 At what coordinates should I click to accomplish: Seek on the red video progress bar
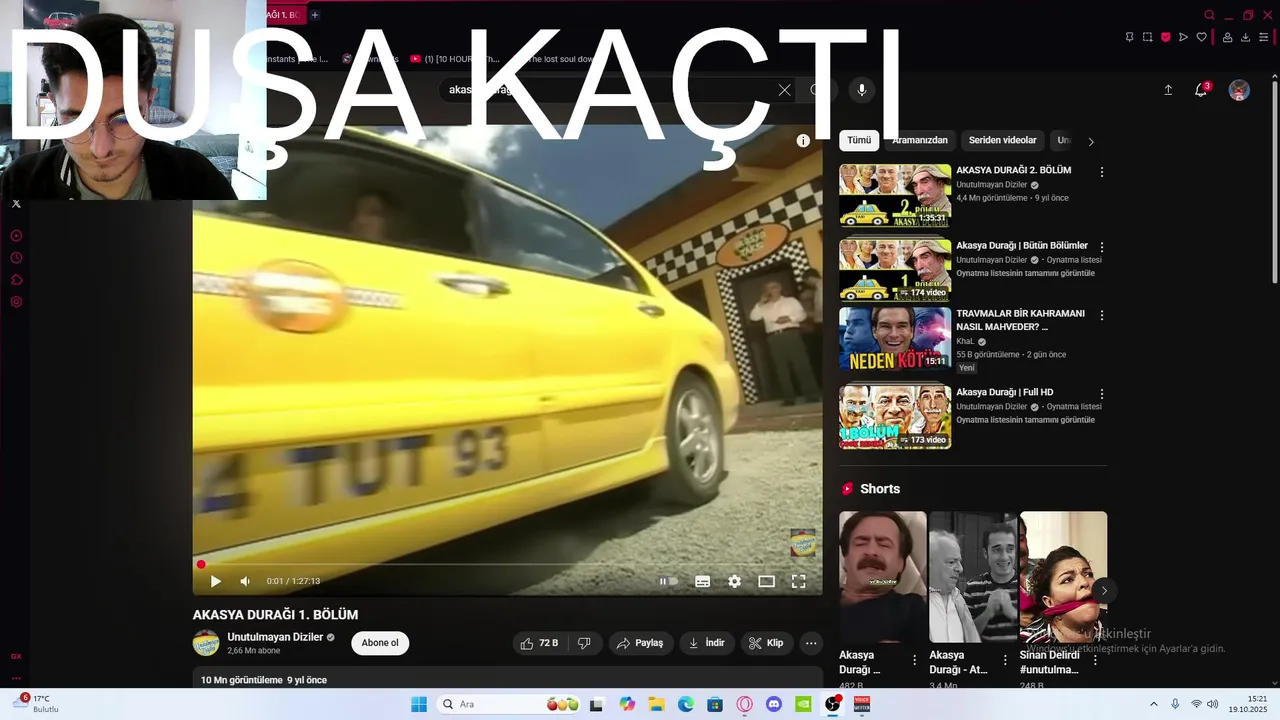coord(508,564)
